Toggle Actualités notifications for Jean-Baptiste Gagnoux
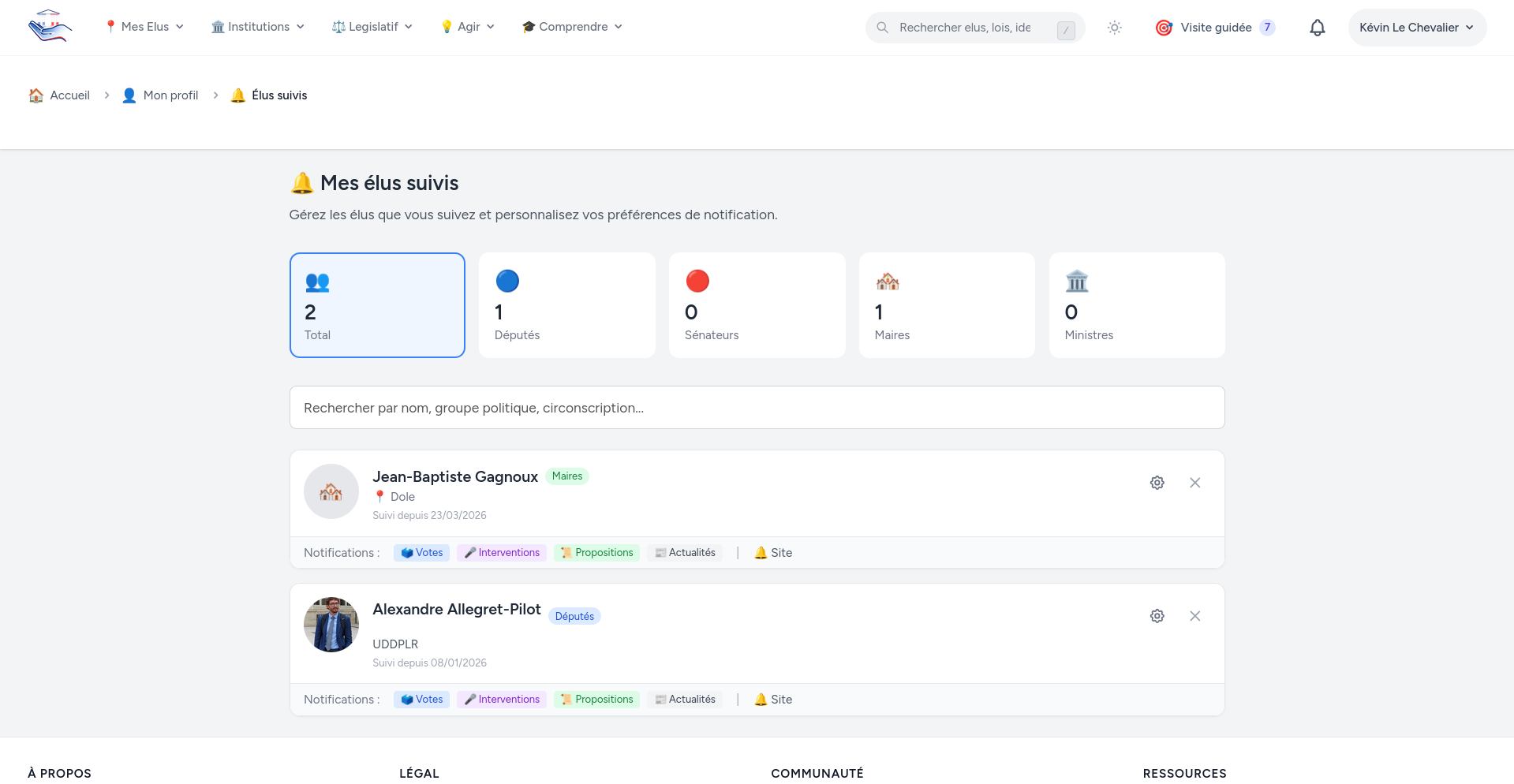 point(685,553)
